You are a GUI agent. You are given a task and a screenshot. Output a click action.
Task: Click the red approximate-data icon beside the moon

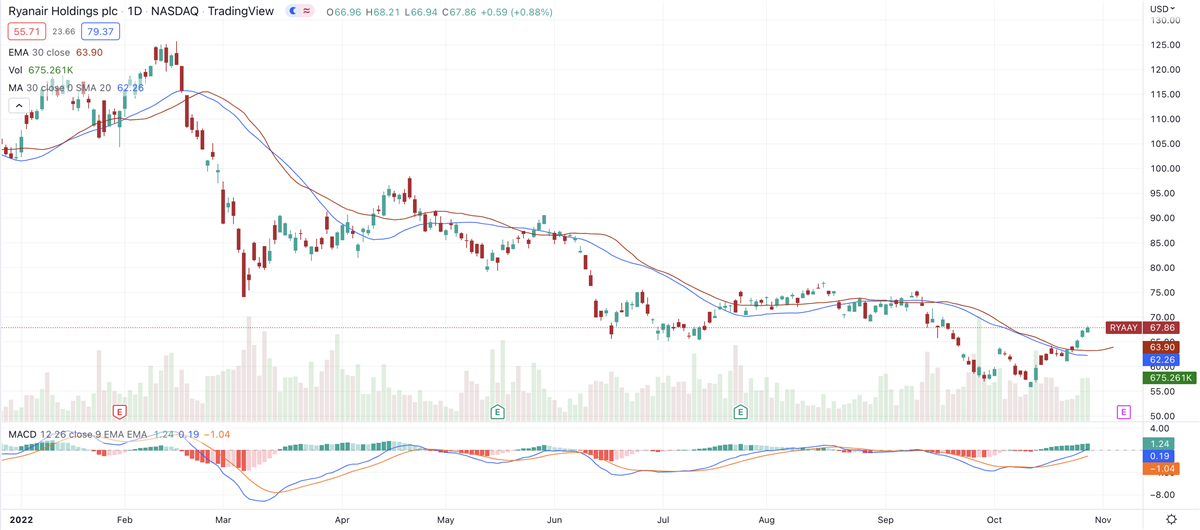[x=305, y=10]
